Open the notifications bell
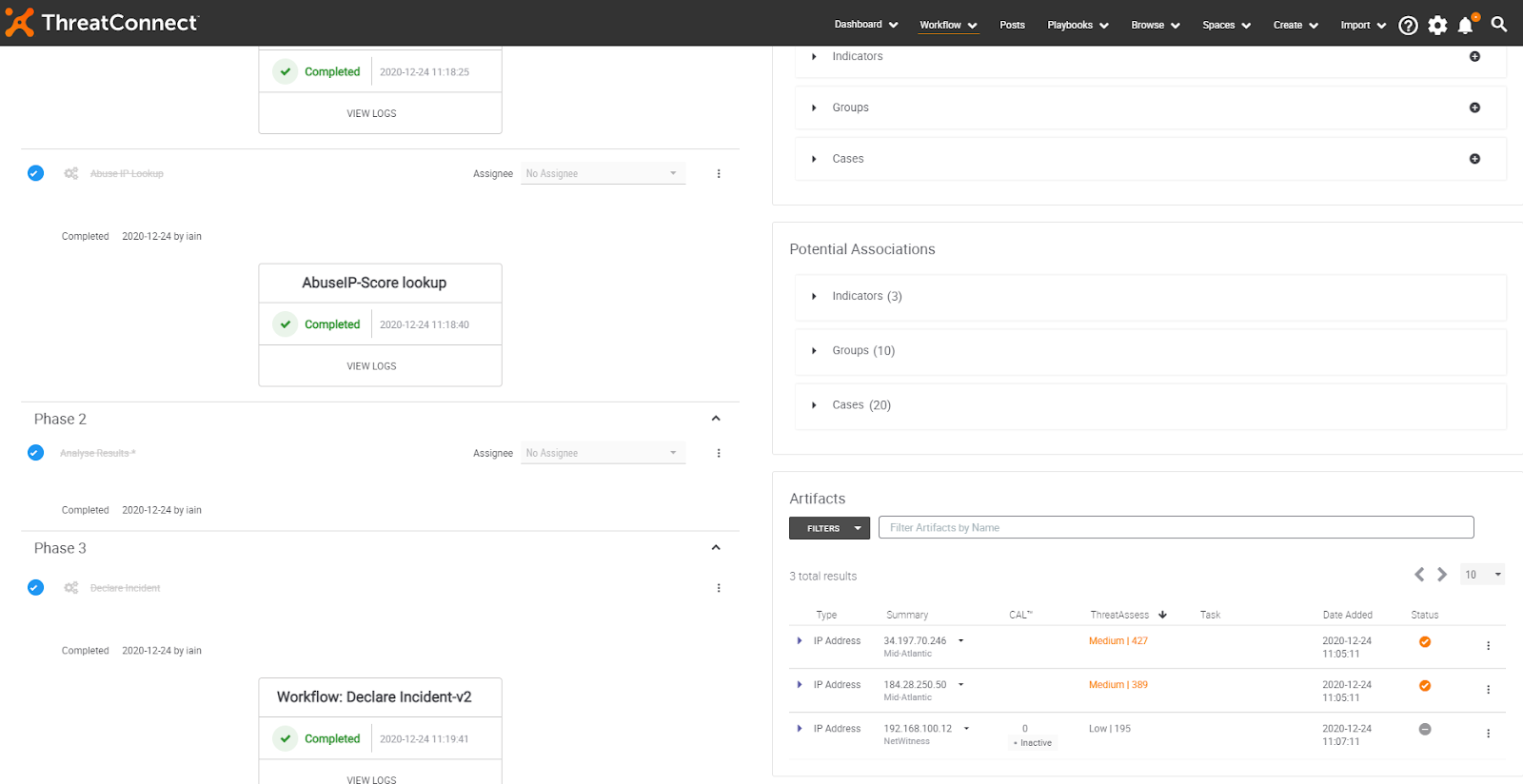 [x=1466, y=26]
